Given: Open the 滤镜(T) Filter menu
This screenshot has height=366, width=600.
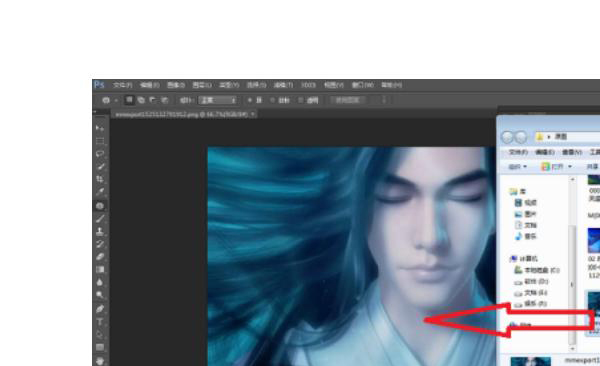Looking at the screenshot, I should 284,85.
